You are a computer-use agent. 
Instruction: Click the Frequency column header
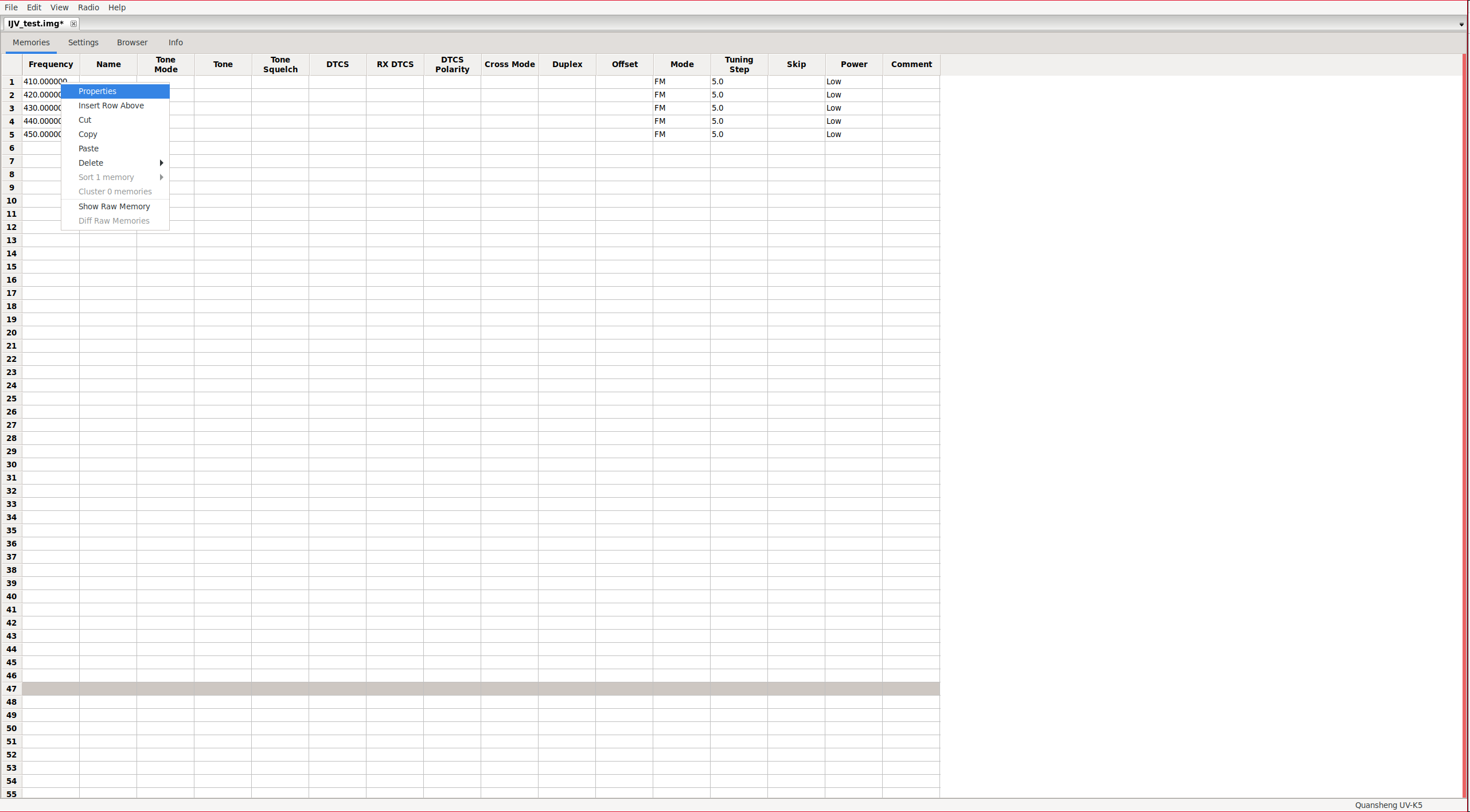(50, 64)
